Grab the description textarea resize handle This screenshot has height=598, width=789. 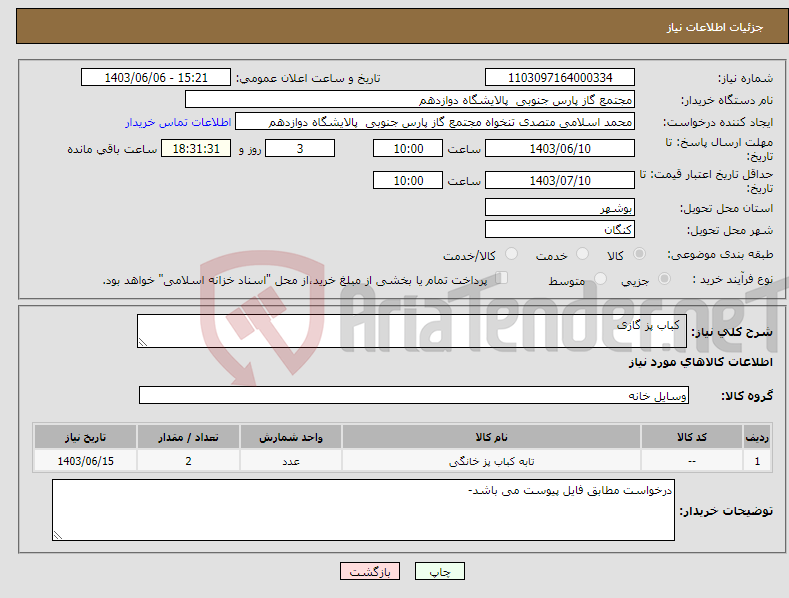tap(143, 342)
